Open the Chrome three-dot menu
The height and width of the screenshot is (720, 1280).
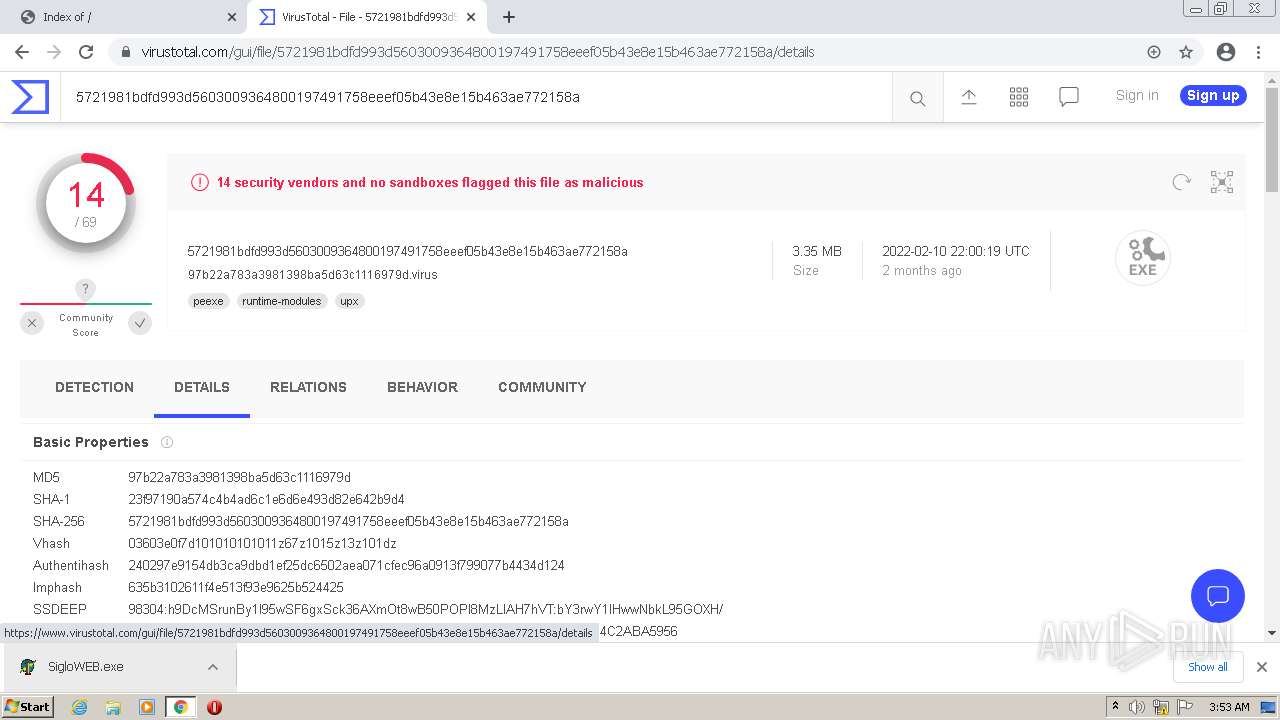pyautogui.click(x=1258, y=52)
